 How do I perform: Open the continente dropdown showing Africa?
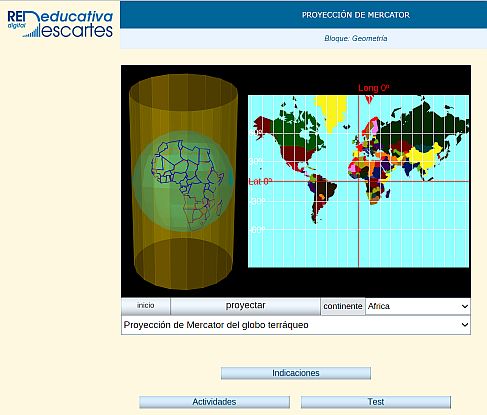[418, 306]
